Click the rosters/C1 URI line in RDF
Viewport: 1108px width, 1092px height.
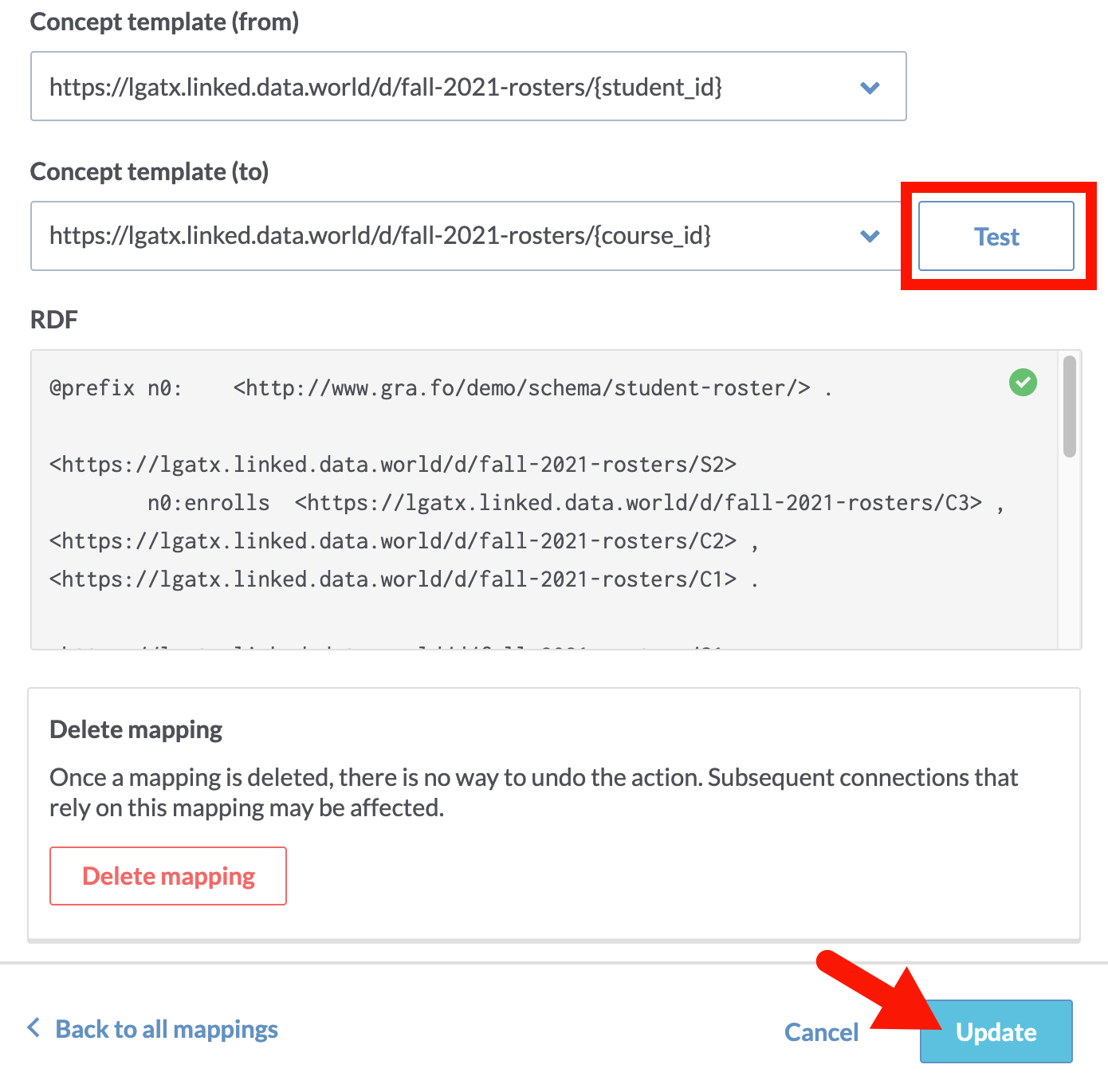403,579
